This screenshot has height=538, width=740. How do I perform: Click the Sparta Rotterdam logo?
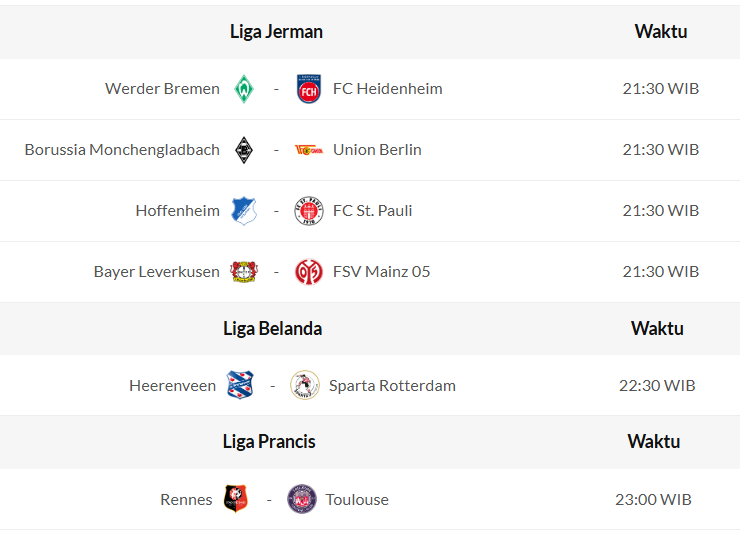pyautogui.click(x=304, y=385)
